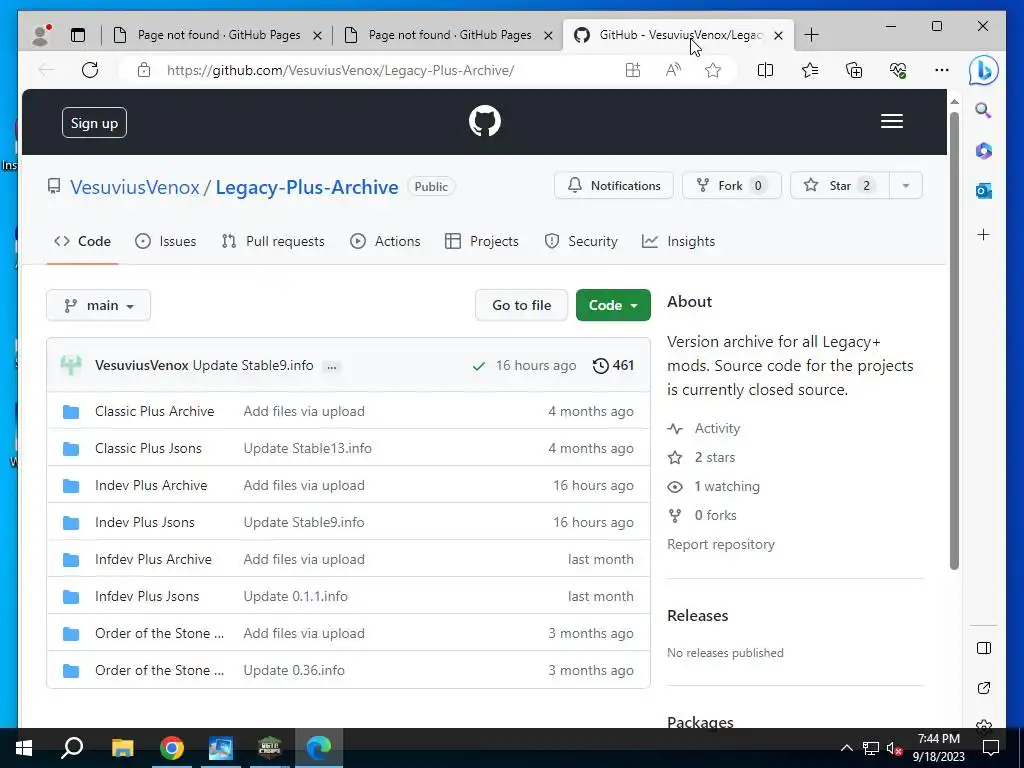Open the Collections icon in toolbar

click(854, 70)
